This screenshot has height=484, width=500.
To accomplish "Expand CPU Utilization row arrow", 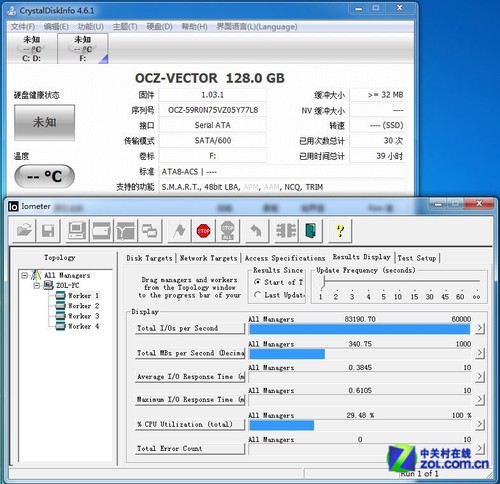I will (x=479, y=424).
